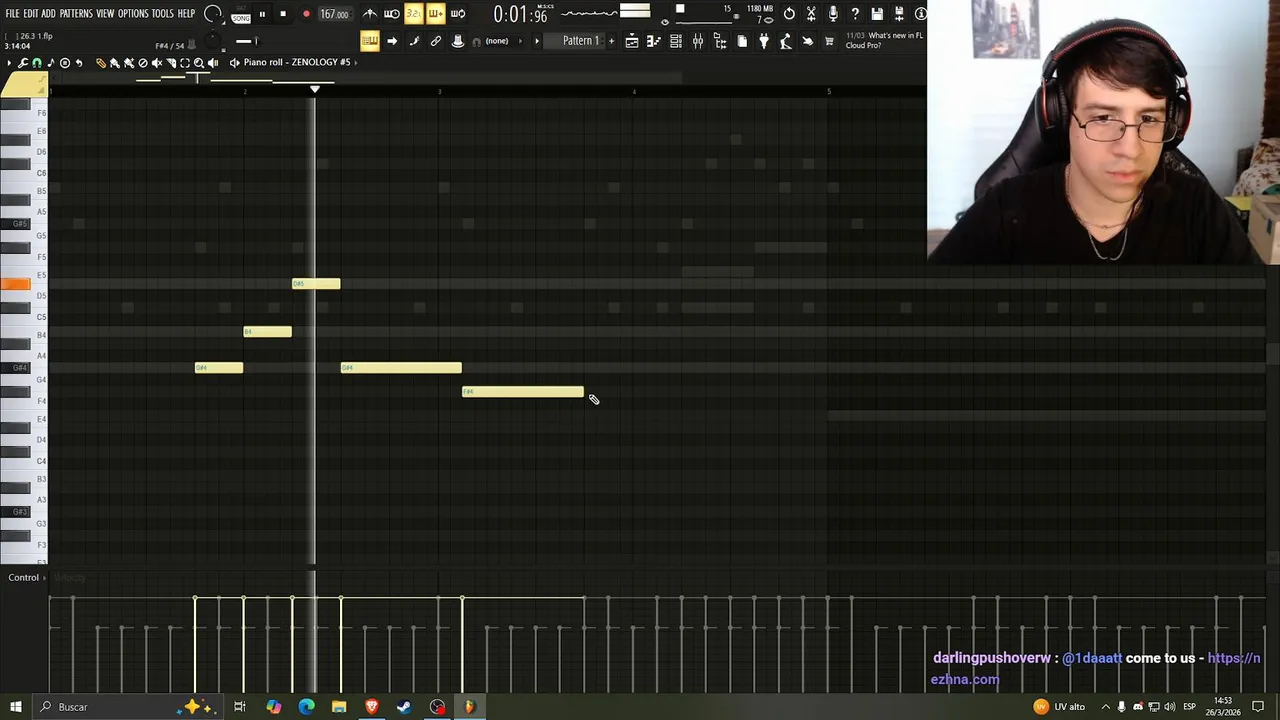Open the Piano roll view icon

[x=654, y=41]
